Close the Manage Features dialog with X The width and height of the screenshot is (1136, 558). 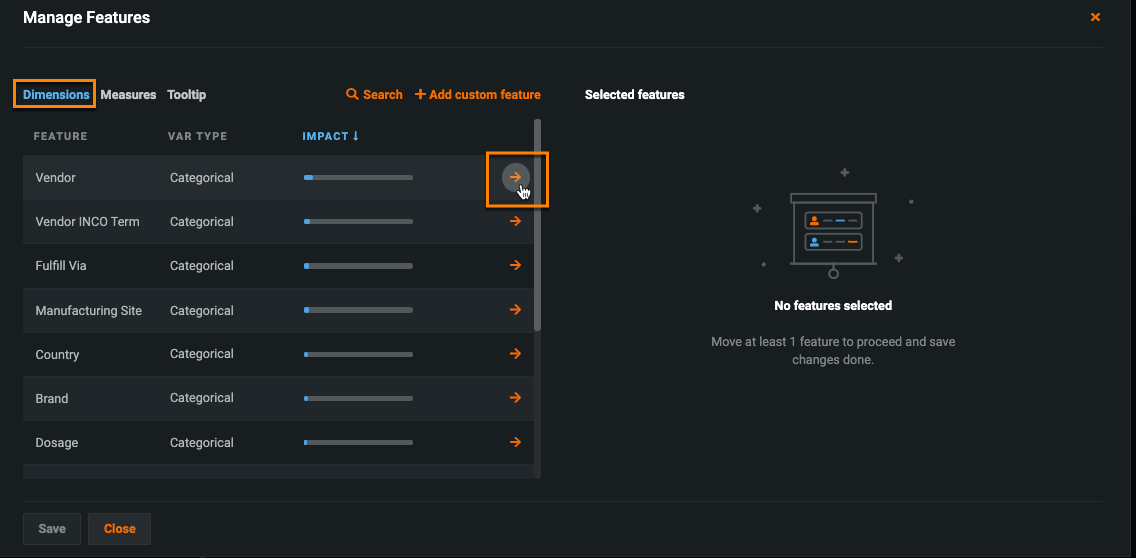point(1095,17)
